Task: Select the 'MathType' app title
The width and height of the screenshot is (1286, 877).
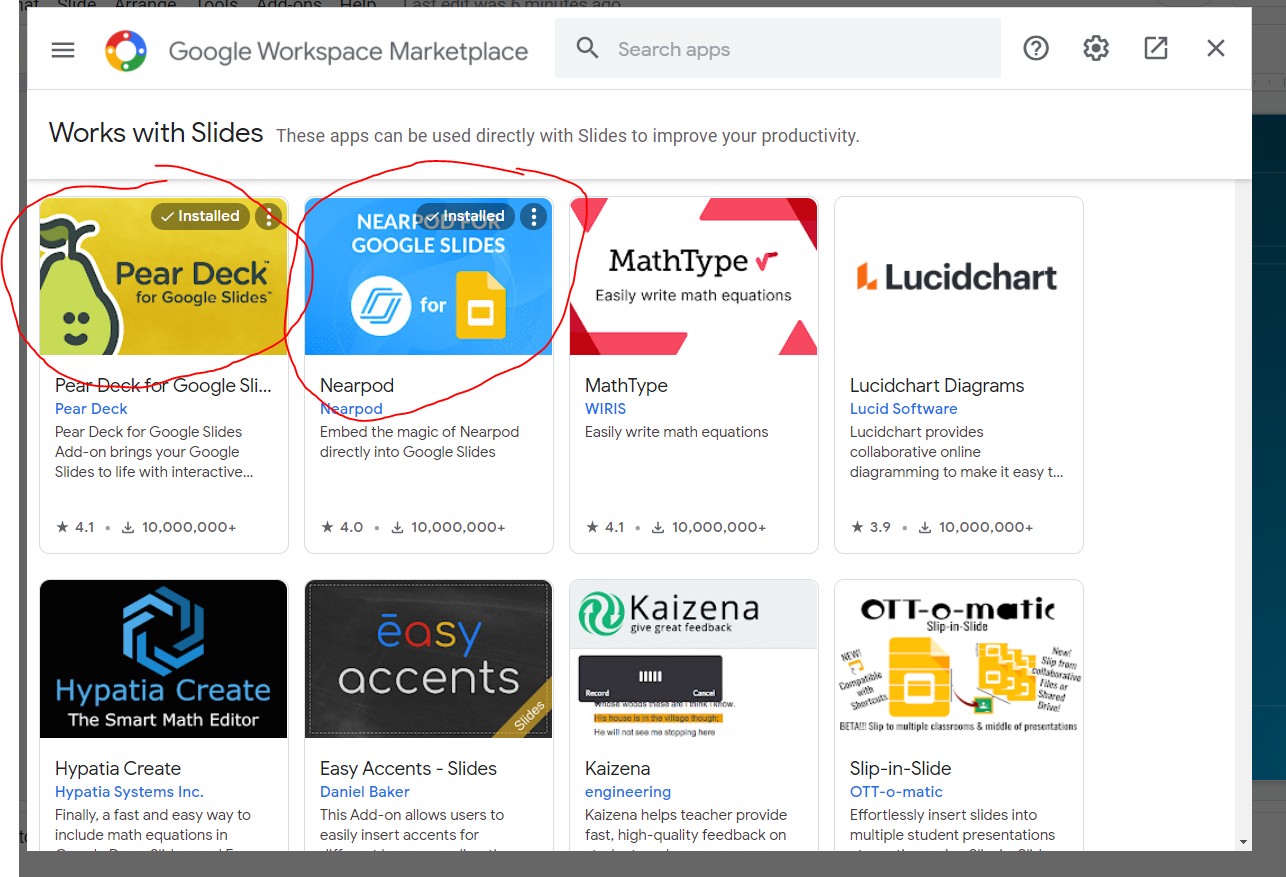Action: [626, 386]
